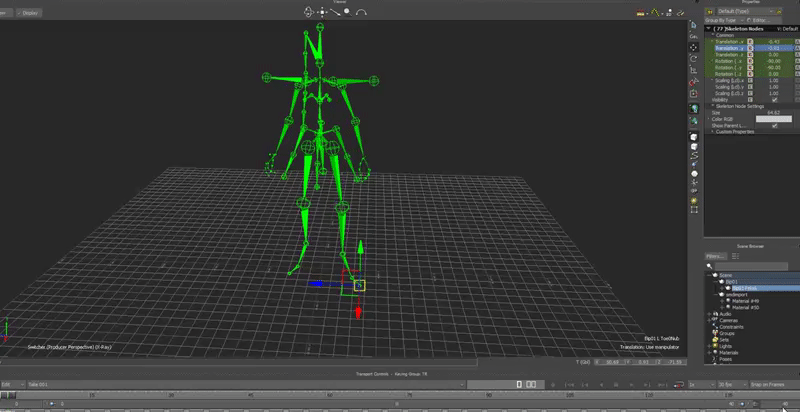Collapse the Common properties group

tap(713, 35)
